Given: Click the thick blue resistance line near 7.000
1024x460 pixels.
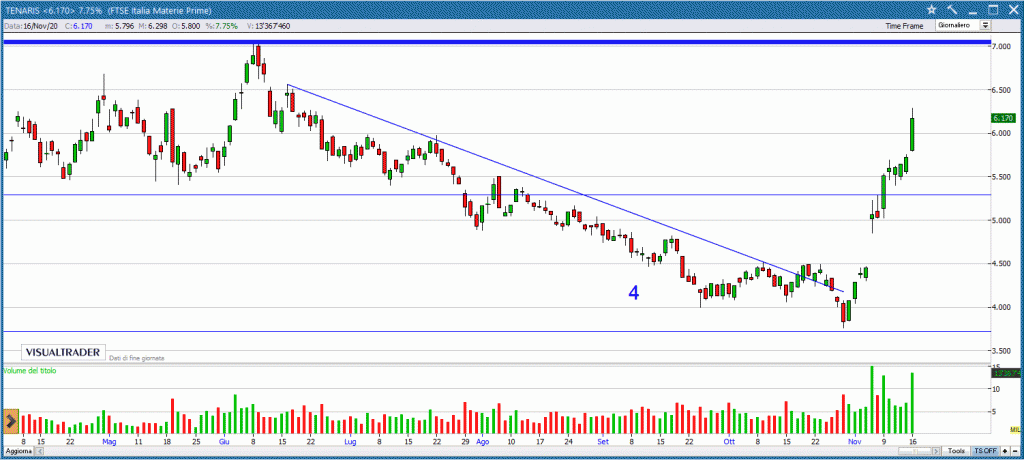Looking at the screenshot, I should 496,42.
